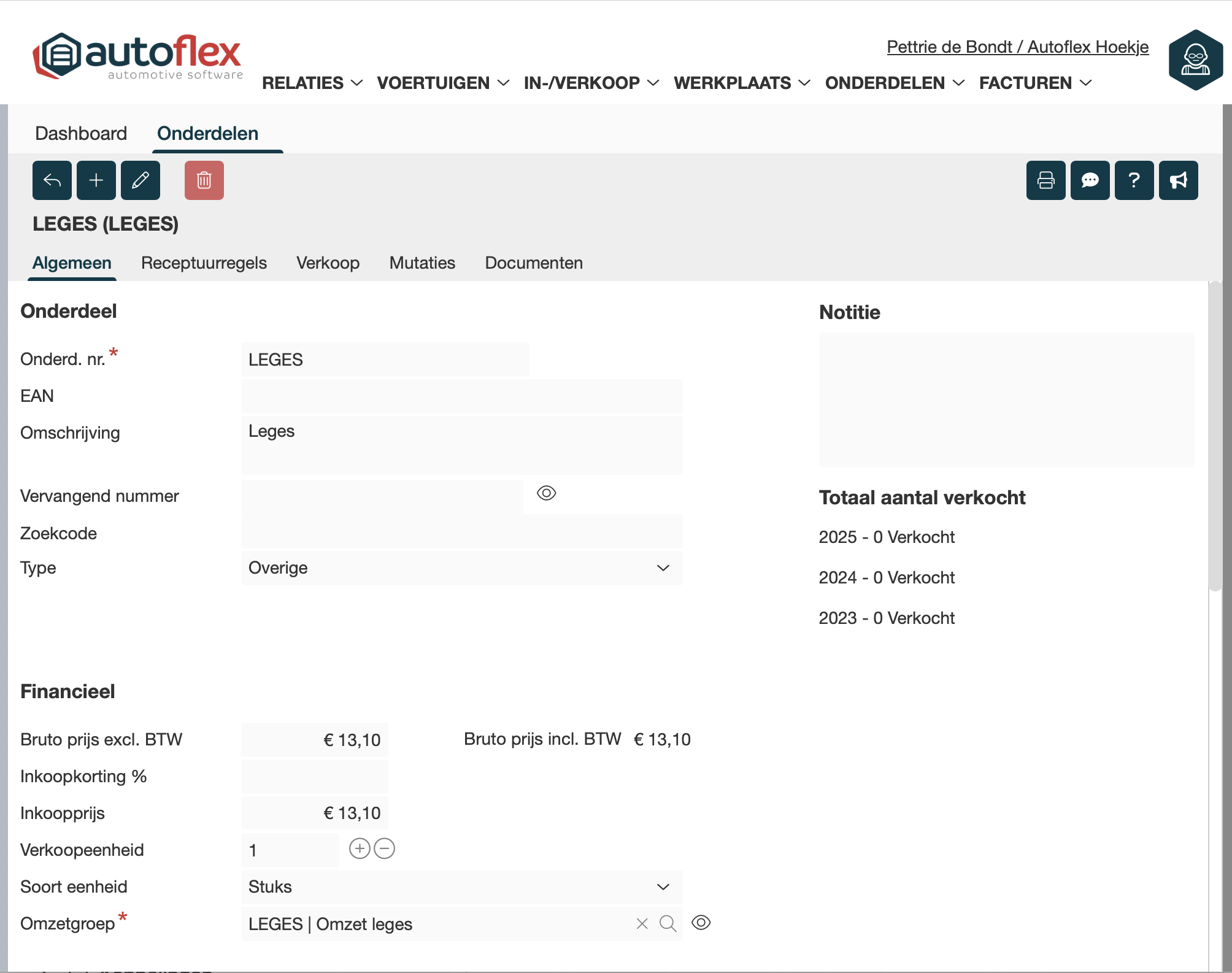Viewport: 1232px width, 973px height.
Task: Click the megaphone announcements icon
Action: coord(1179,180)
